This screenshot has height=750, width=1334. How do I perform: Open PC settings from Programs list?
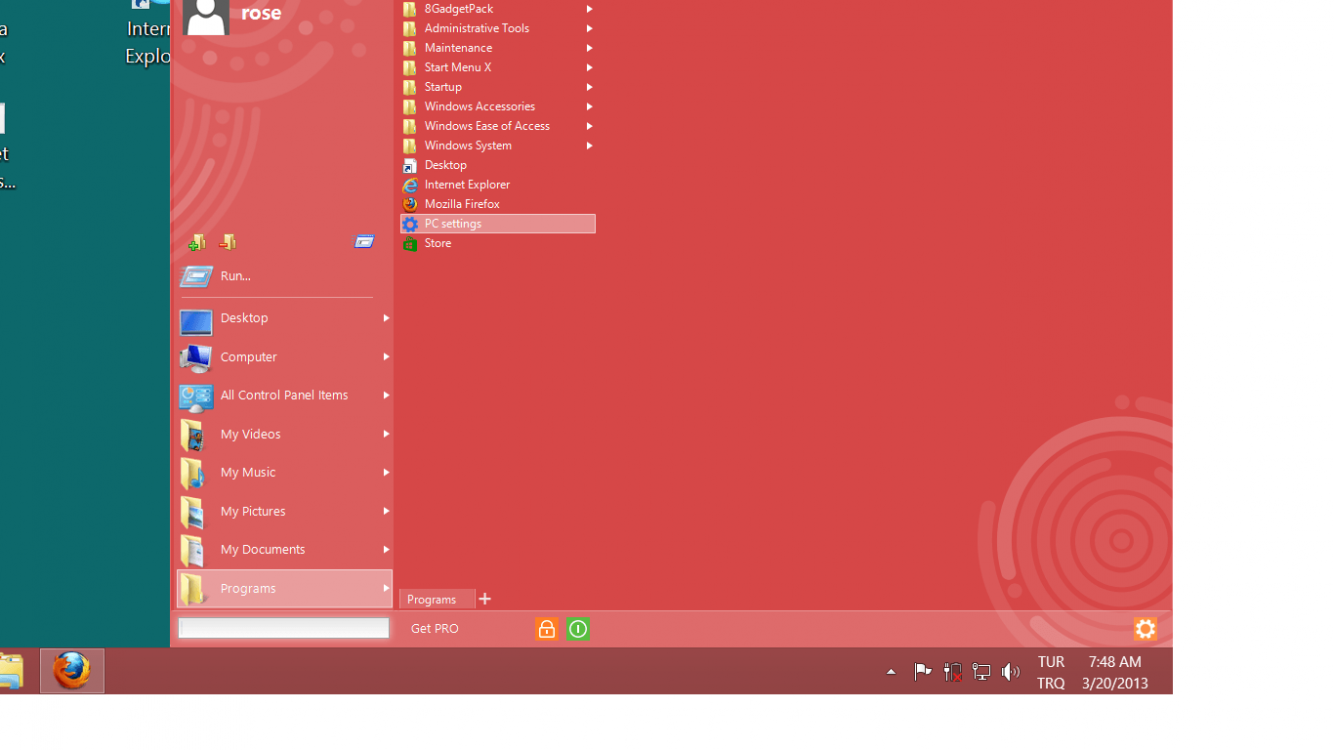(497, 224)
